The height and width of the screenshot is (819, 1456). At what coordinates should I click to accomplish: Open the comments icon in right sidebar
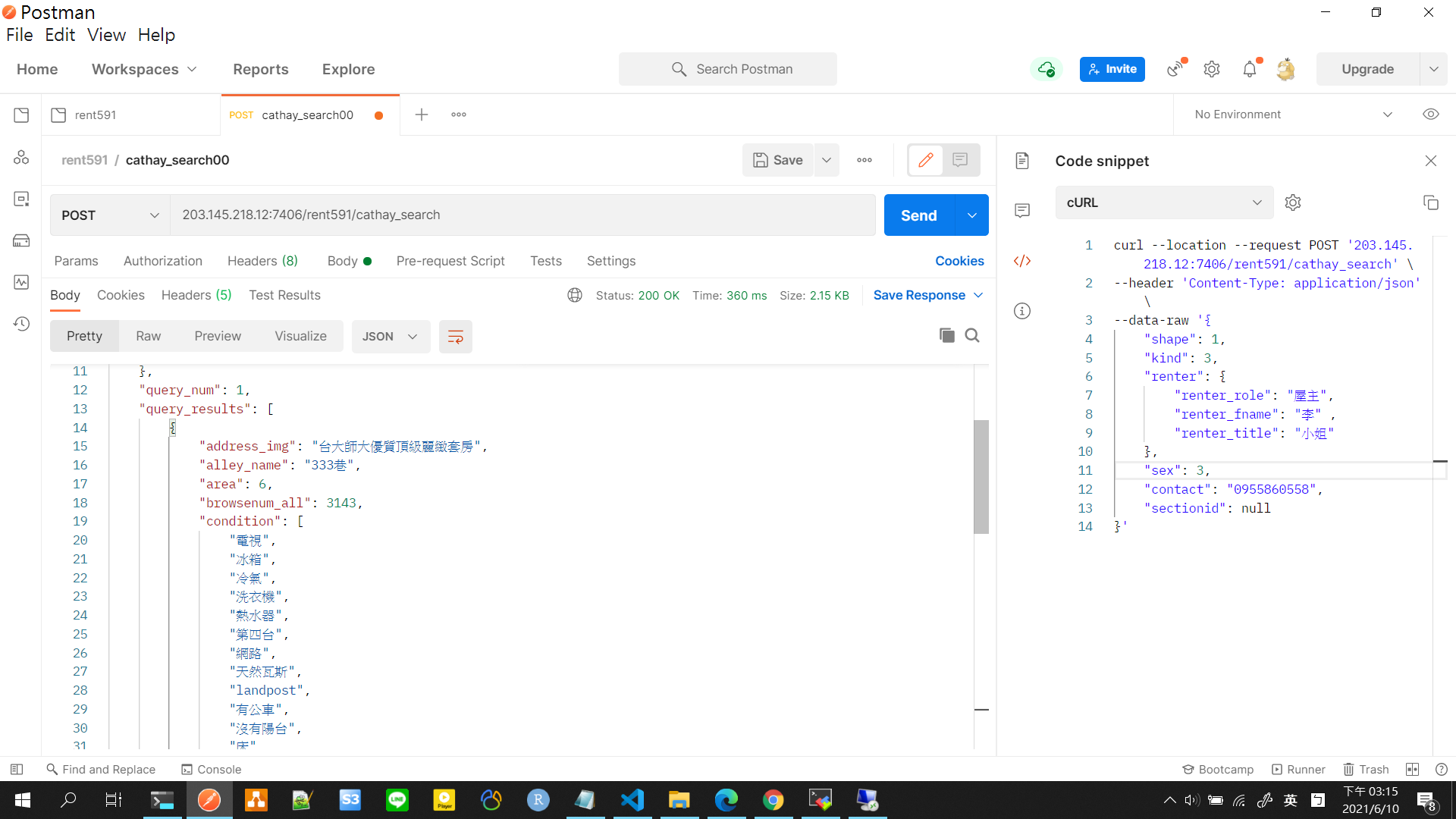(1022, 210)
